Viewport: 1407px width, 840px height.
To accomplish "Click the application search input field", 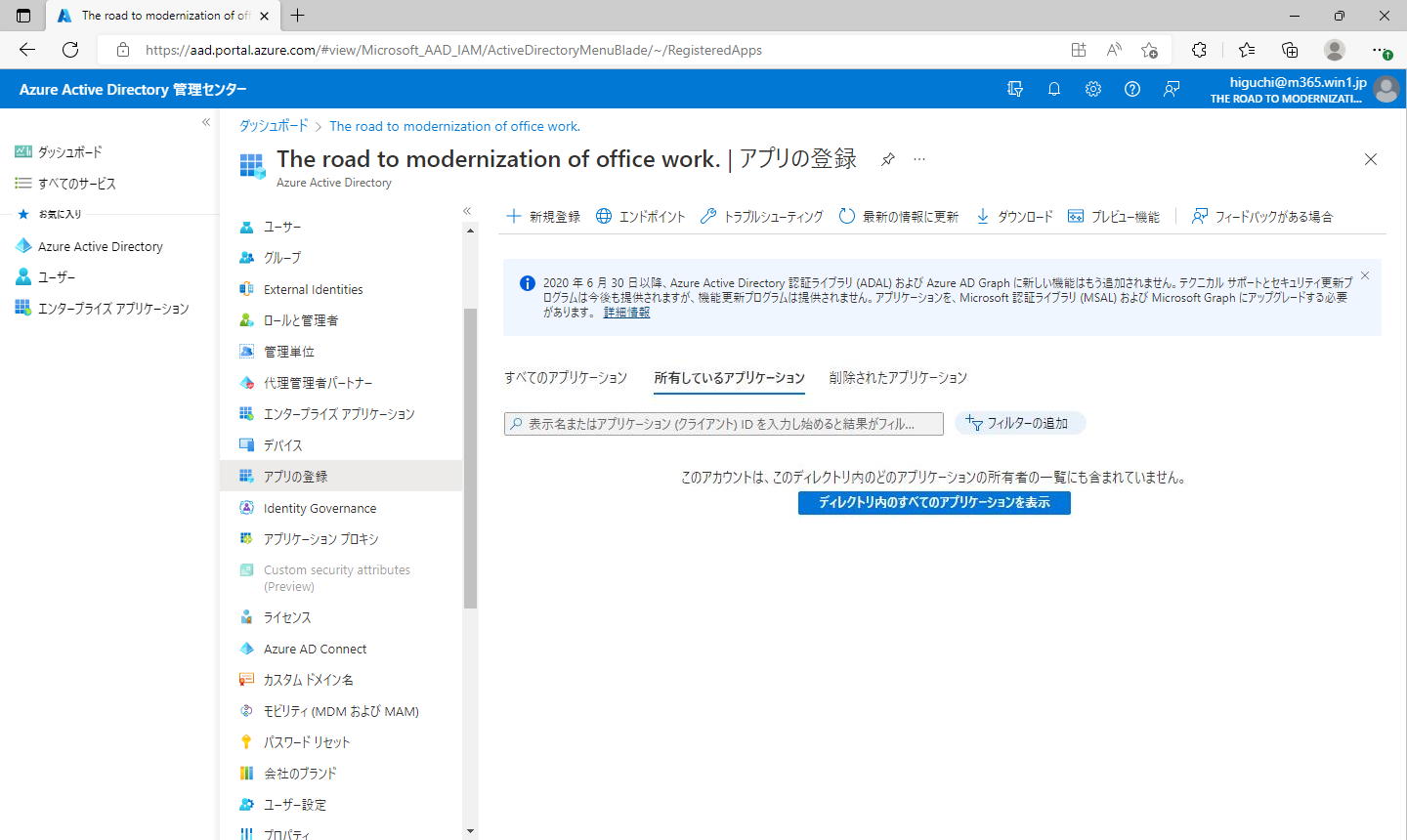I will click(x=724, y=424).
